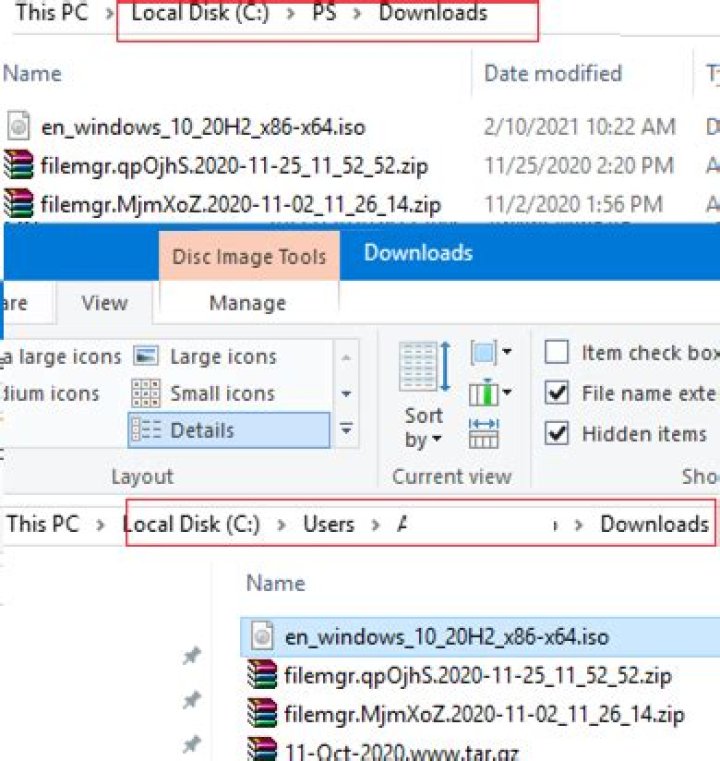Choose the Medium icons layout
Screen dimensions: 720x761
50,393
